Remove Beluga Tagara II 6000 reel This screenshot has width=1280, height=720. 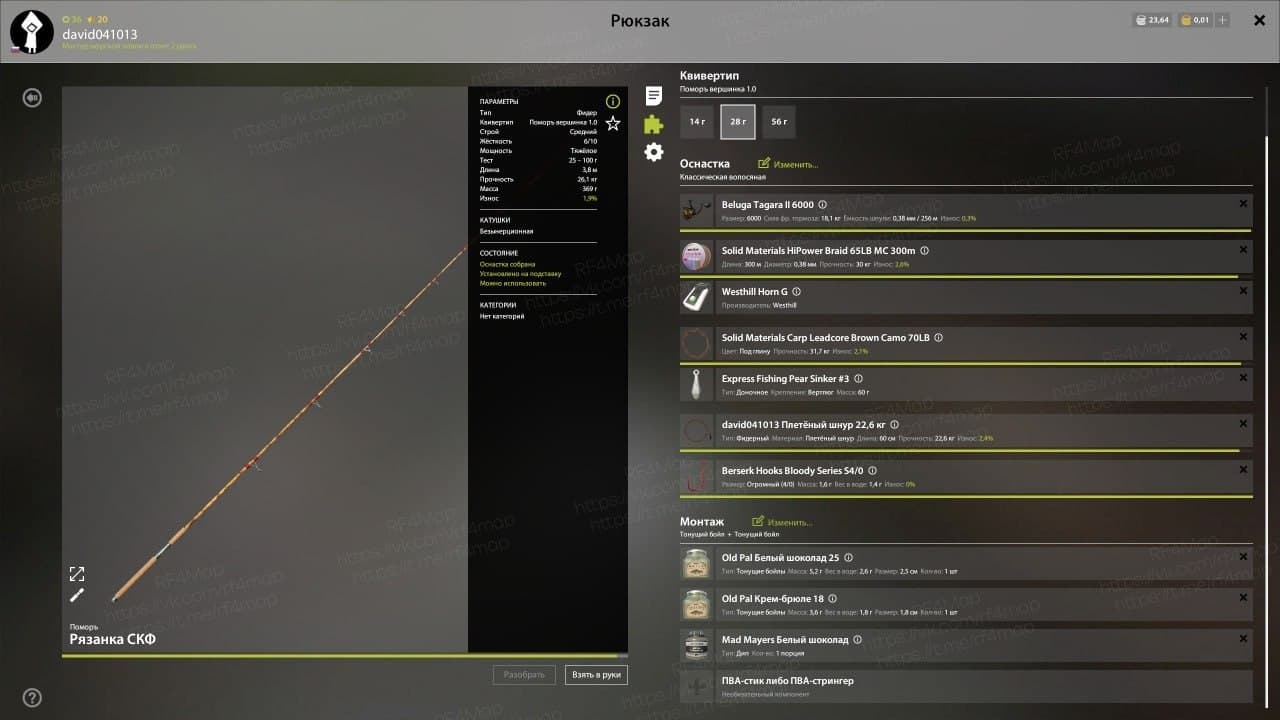(1243, 203)
